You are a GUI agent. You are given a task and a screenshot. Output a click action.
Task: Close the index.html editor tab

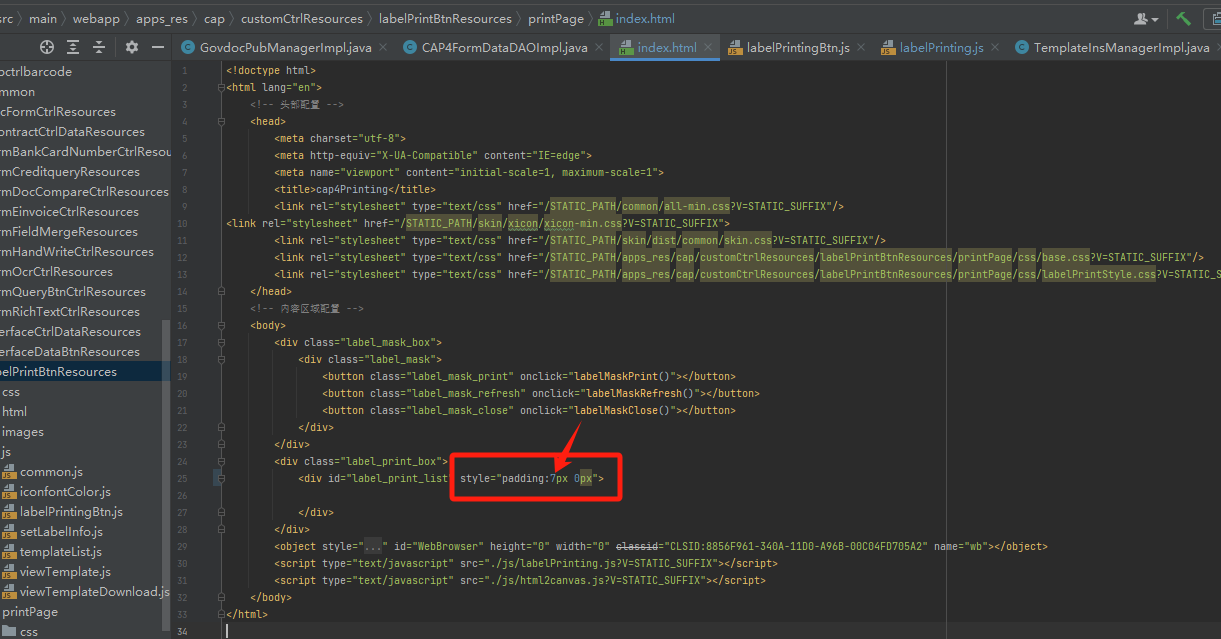coord(708,47)
